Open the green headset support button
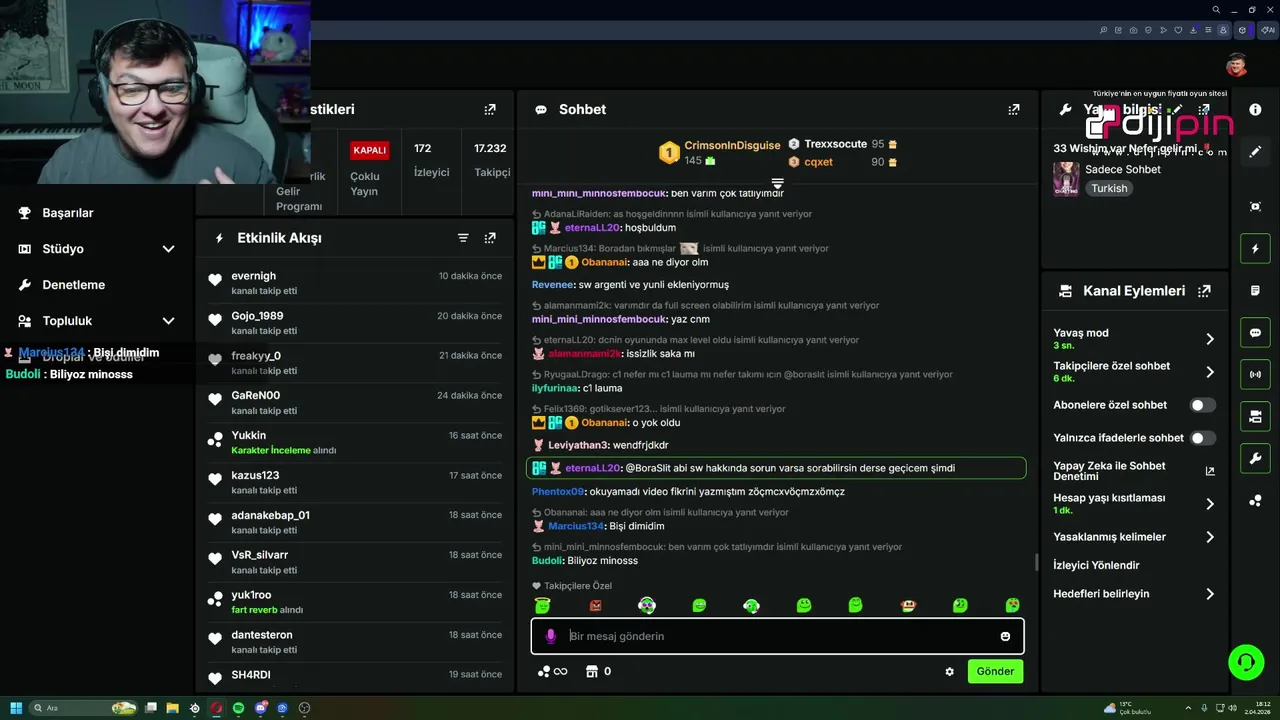 (1246, 662)
